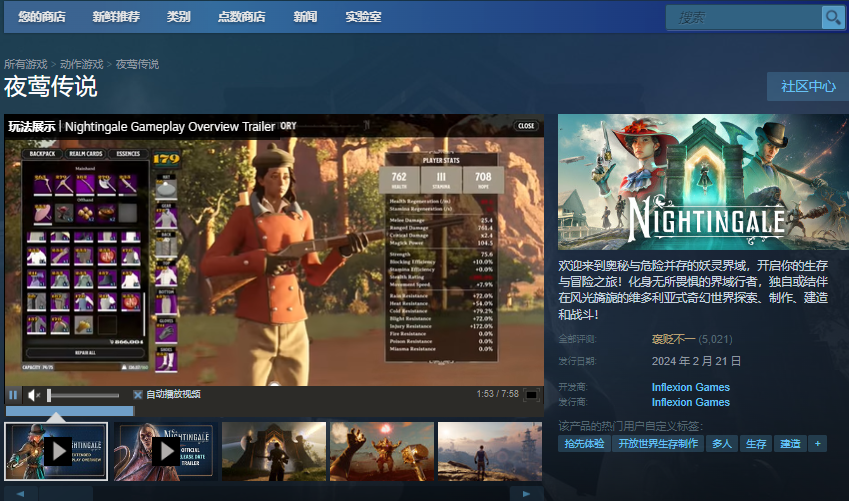The height and width of the screenshot is (501, 849).
Task: Adjust the video volume slider
Action: pyautogui.click(x=83, y=395)
